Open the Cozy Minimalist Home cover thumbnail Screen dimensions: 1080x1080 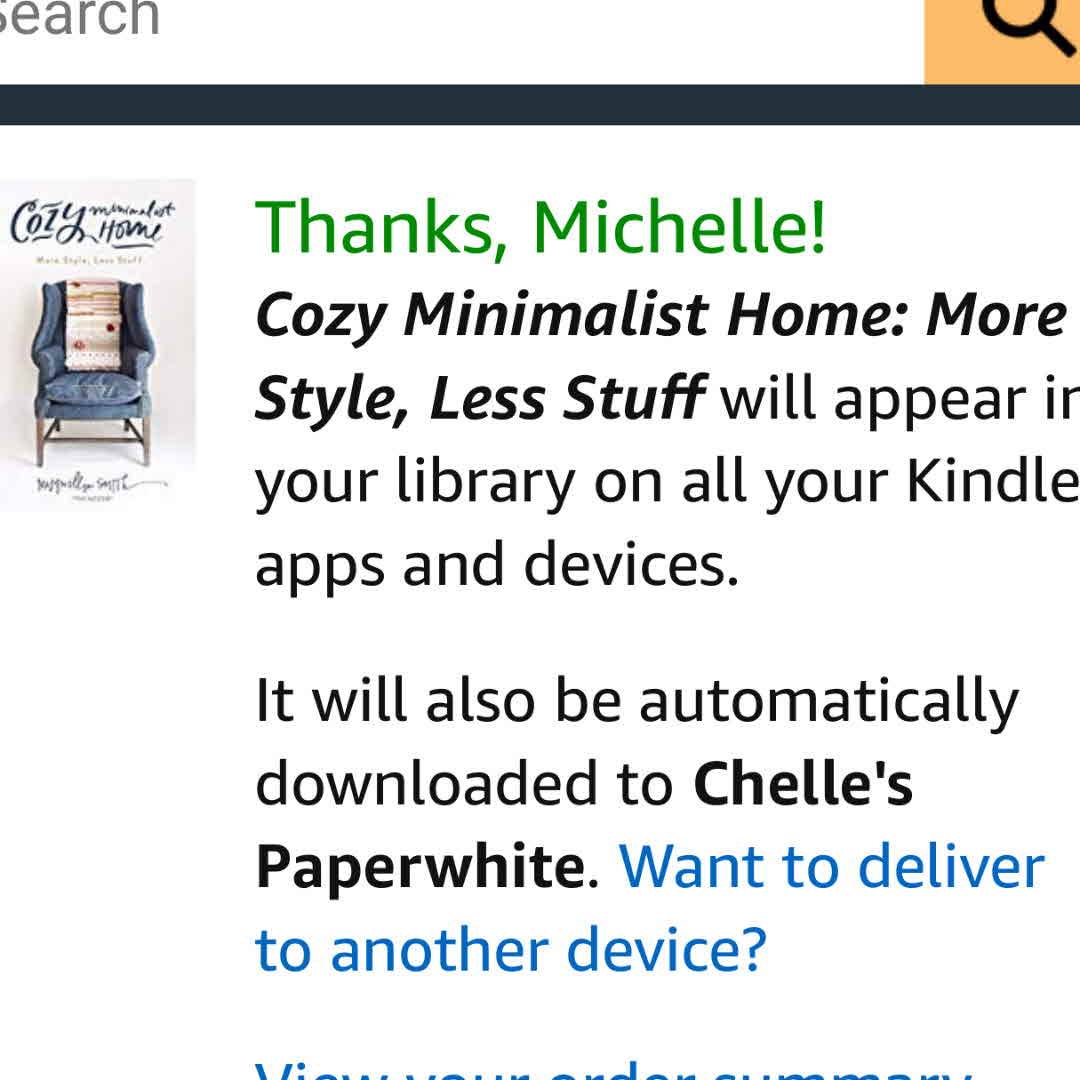point(97,344)
